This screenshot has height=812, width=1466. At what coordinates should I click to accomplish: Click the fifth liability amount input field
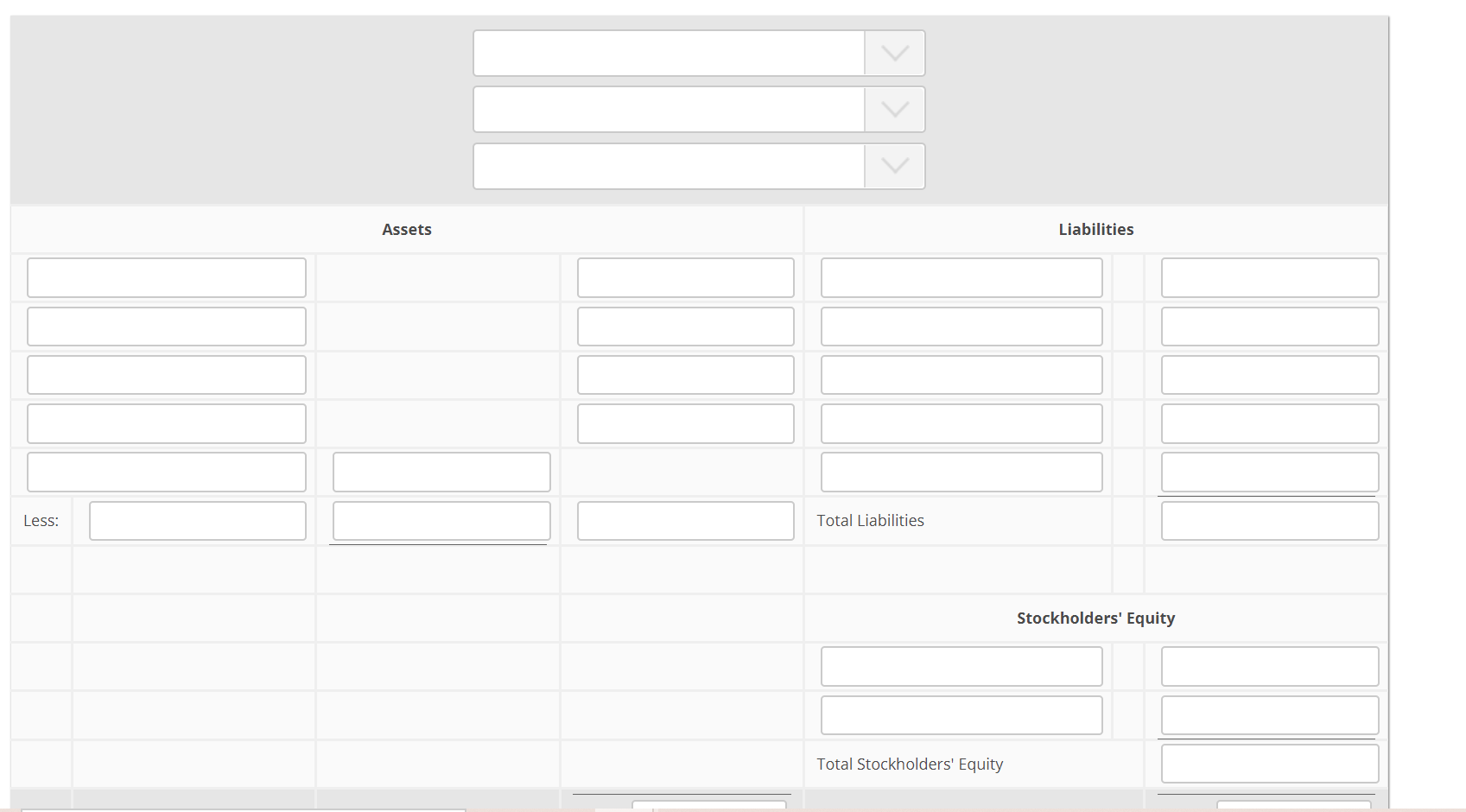point(1270,473)
